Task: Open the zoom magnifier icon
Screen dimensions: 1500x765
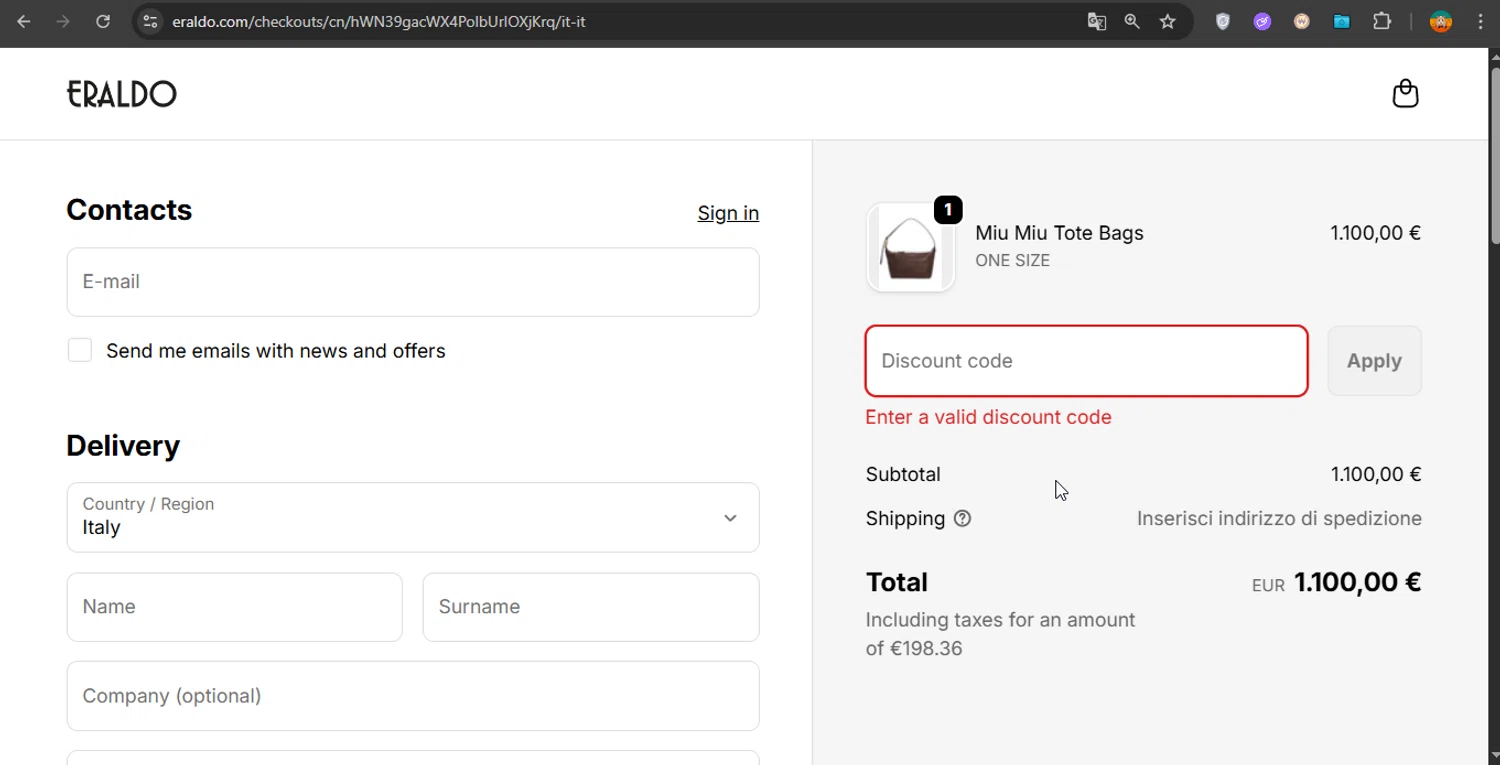Action: click(1132, 21)
